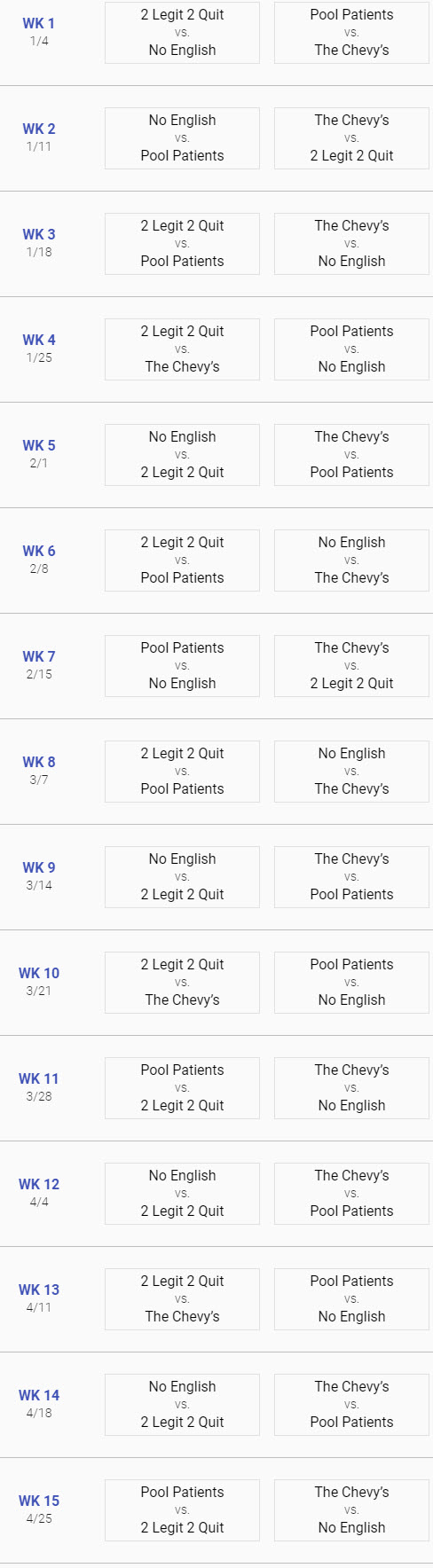Select the WK 10 week label
433x1568 pixels.
tap(39, 973)
